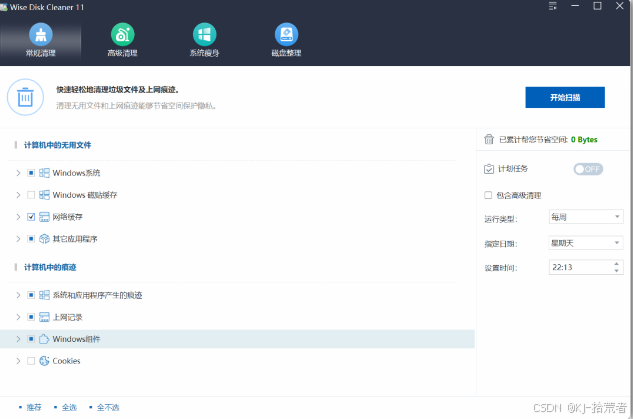Screen dimensions: 633x419
Task: Select the Windows系统 label
Action: [76, 173]
